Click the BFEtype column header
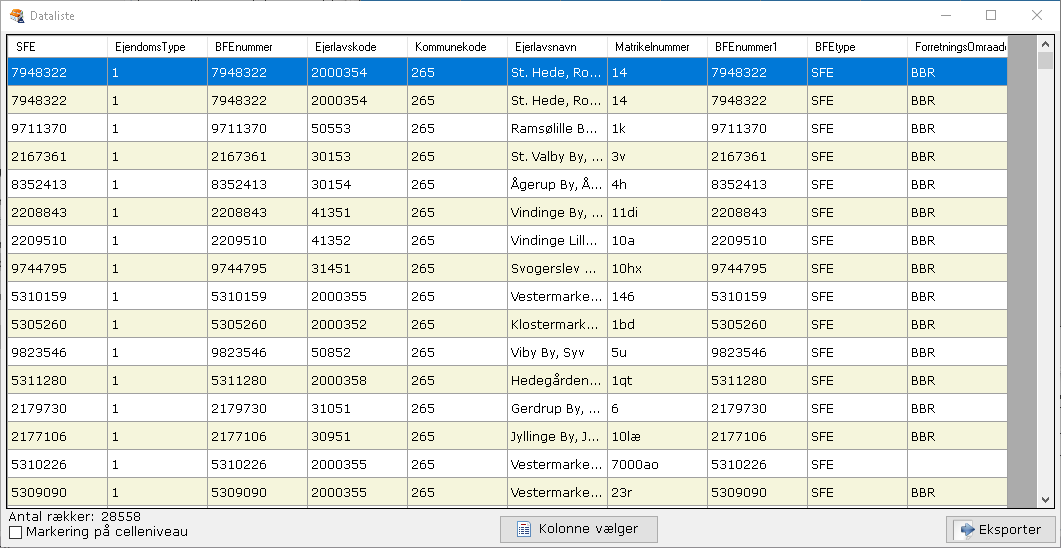The height and width of the screenshot is (548, 1061). tap(856, 47)
